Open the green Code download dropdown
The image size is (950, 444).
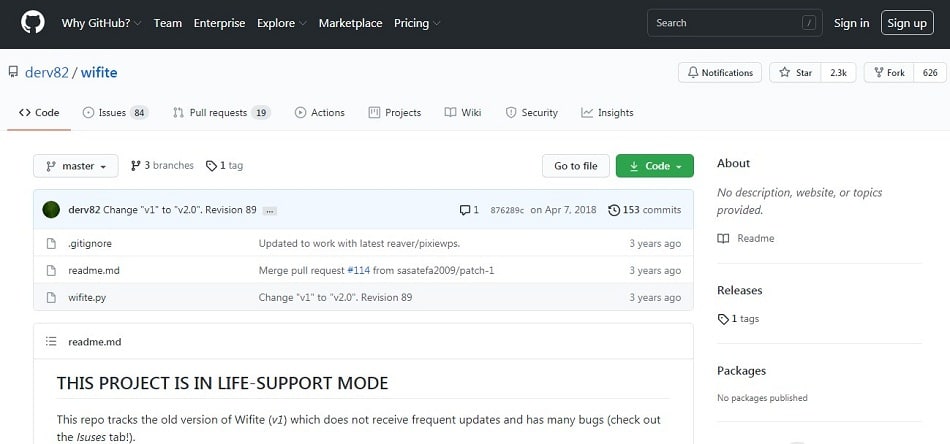[655, 166]
